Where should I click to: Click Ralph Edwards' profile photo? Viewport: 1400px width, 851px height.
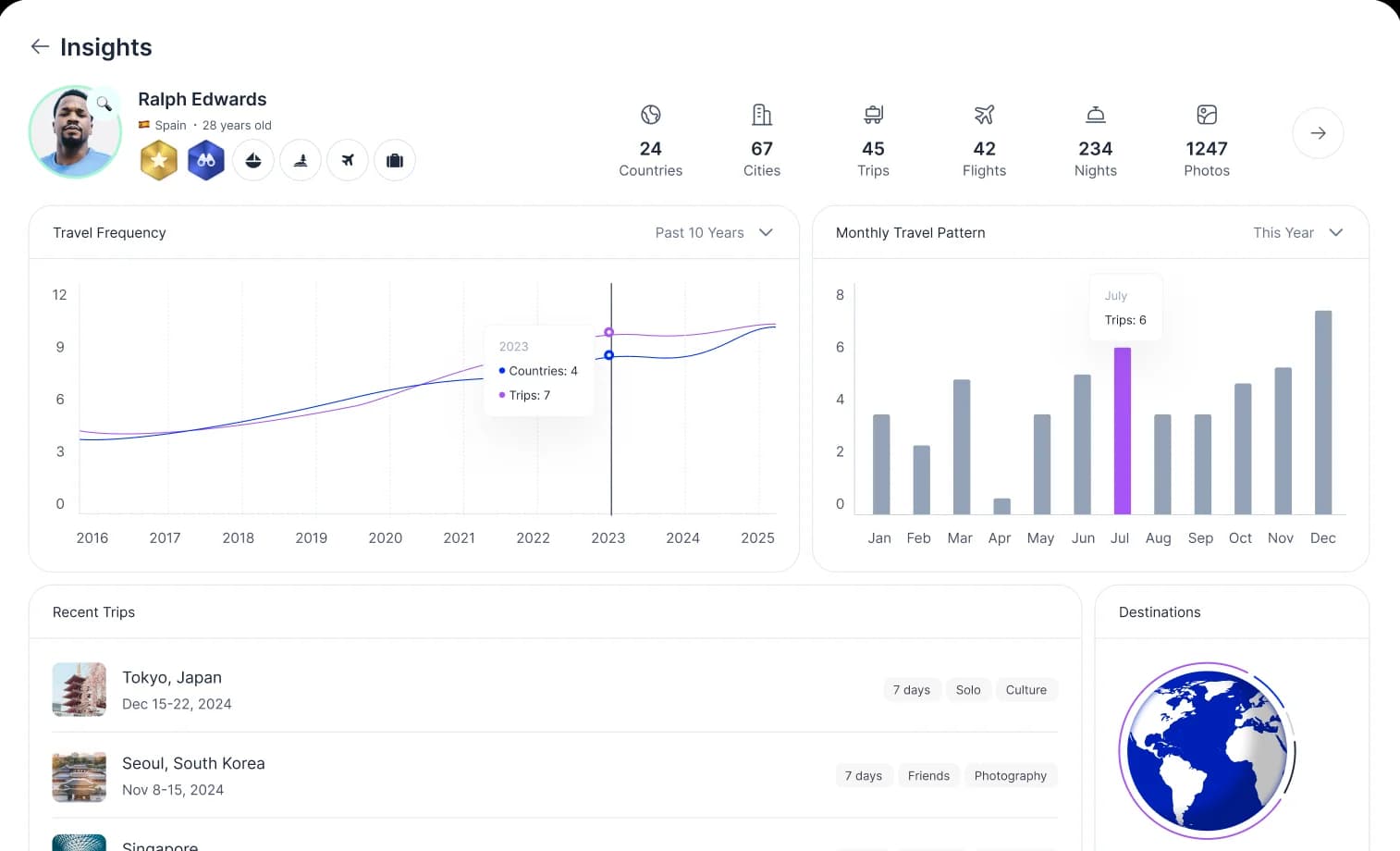tap(75, 132)
